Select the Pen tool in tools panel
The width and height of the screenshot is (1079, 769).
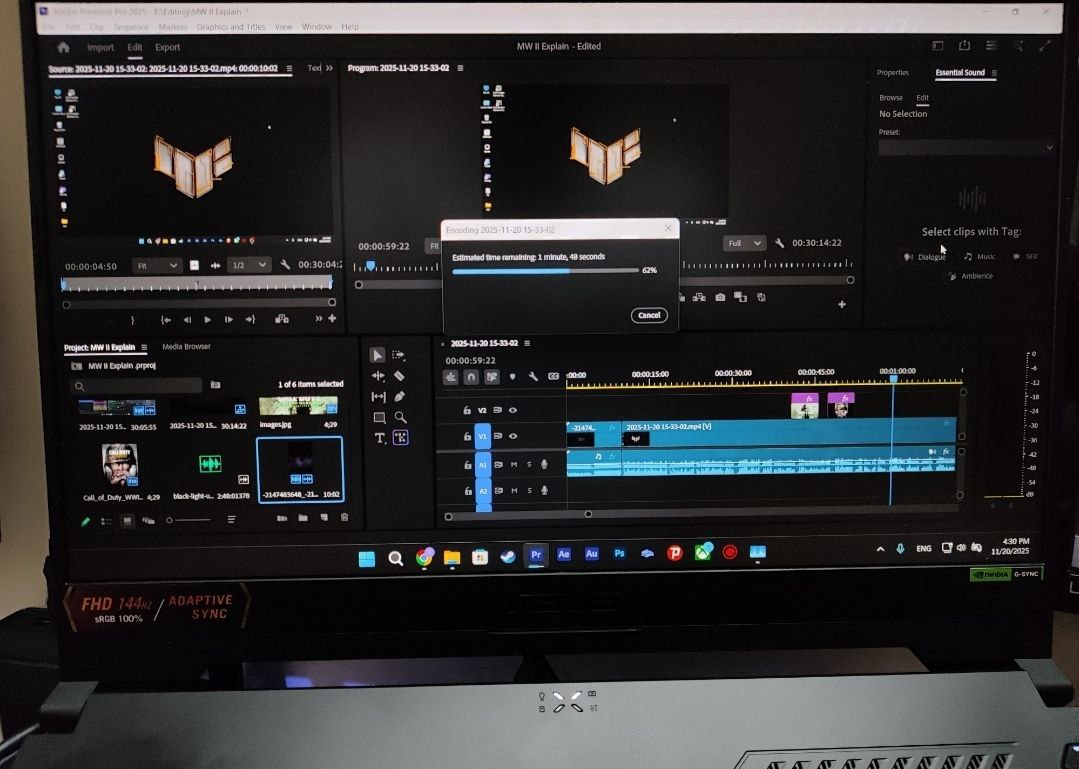pyautogui.click(x=399, y=397)
